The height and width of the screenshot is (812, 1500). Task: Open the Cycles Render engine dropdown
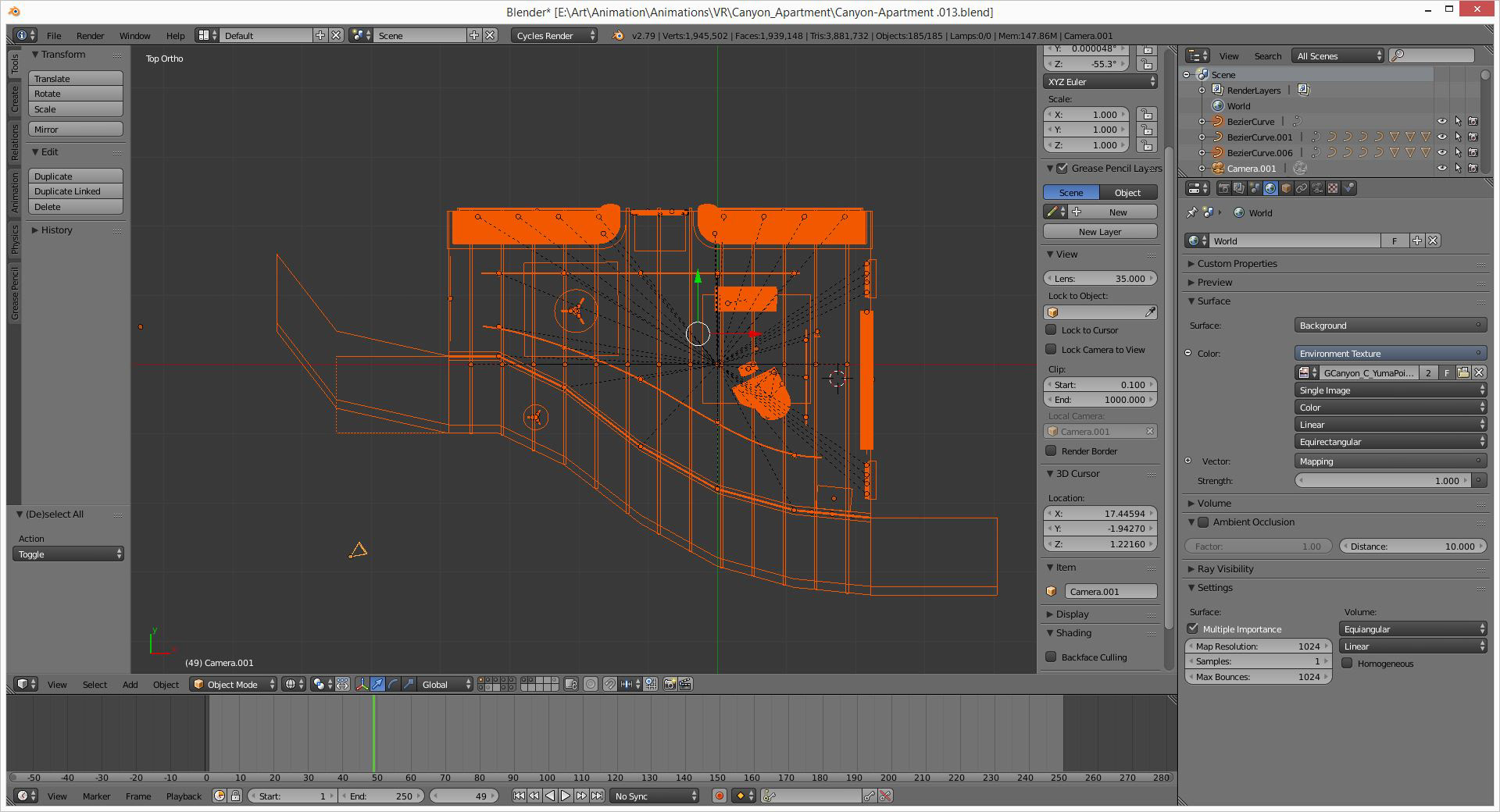[x=555, y=36]
